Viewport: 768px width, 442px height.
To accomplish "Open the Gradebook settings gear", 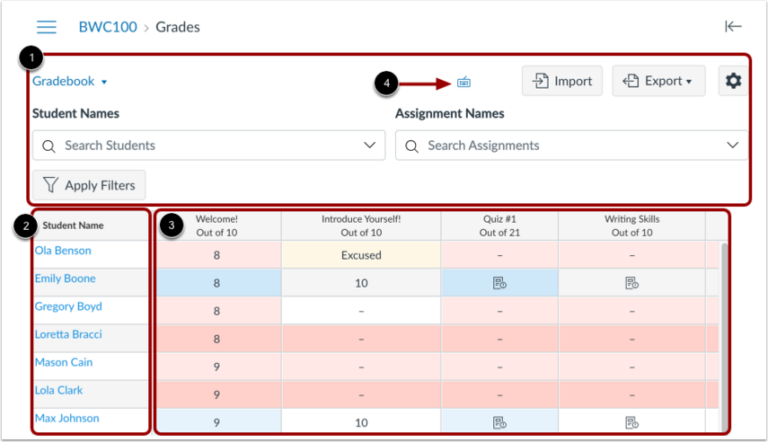I will point(733,81).
